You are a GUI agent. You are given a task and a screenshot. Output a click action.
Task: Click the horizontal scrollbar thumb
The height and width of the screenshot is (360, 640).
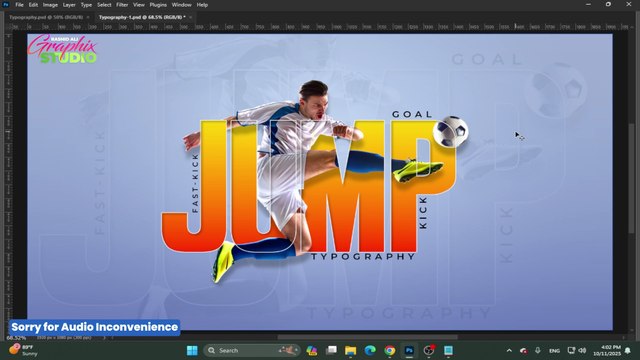click(x=367, y=338)
